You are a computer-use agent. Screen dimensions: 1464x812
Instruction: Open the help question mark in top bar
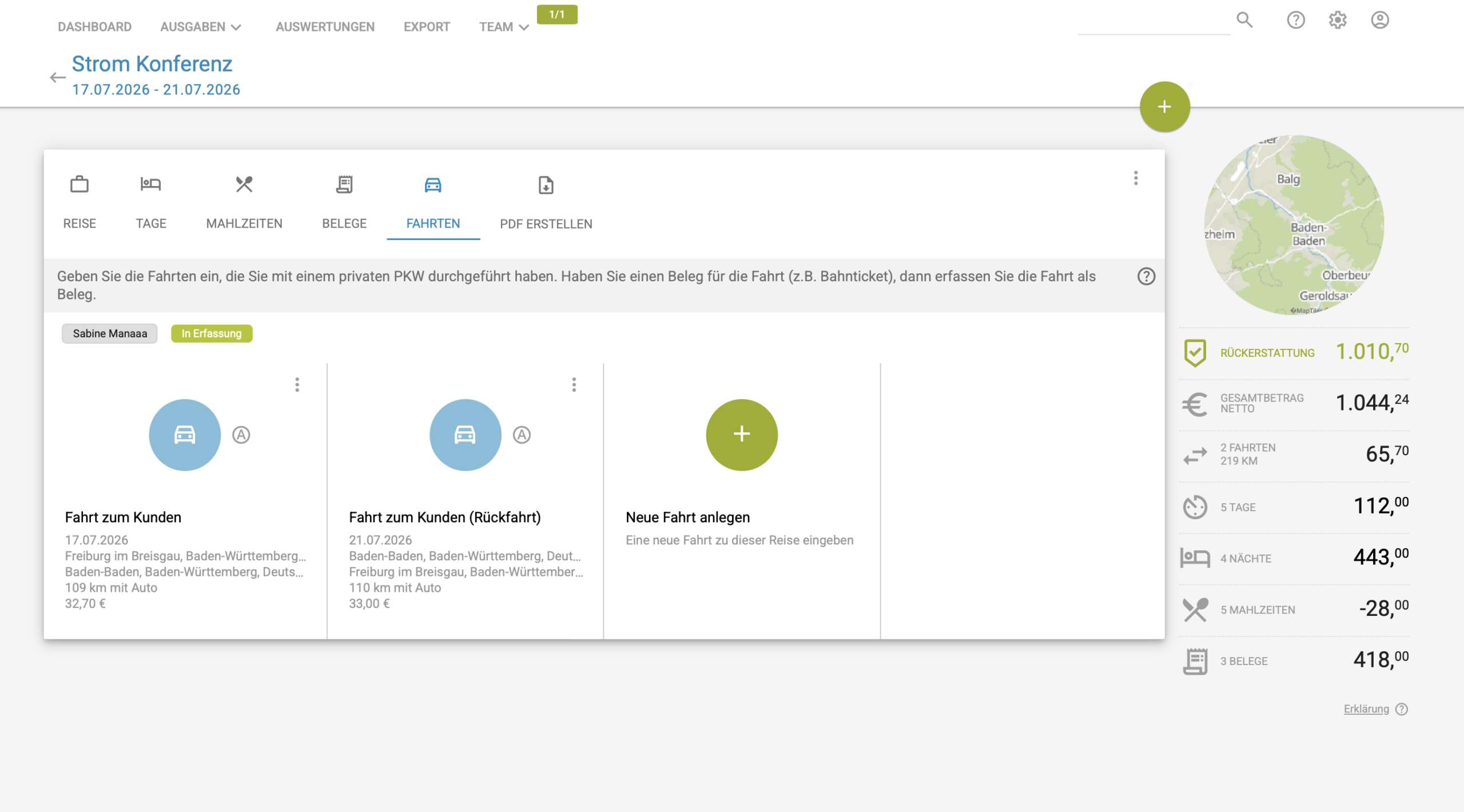click(x=1296, y=21)
